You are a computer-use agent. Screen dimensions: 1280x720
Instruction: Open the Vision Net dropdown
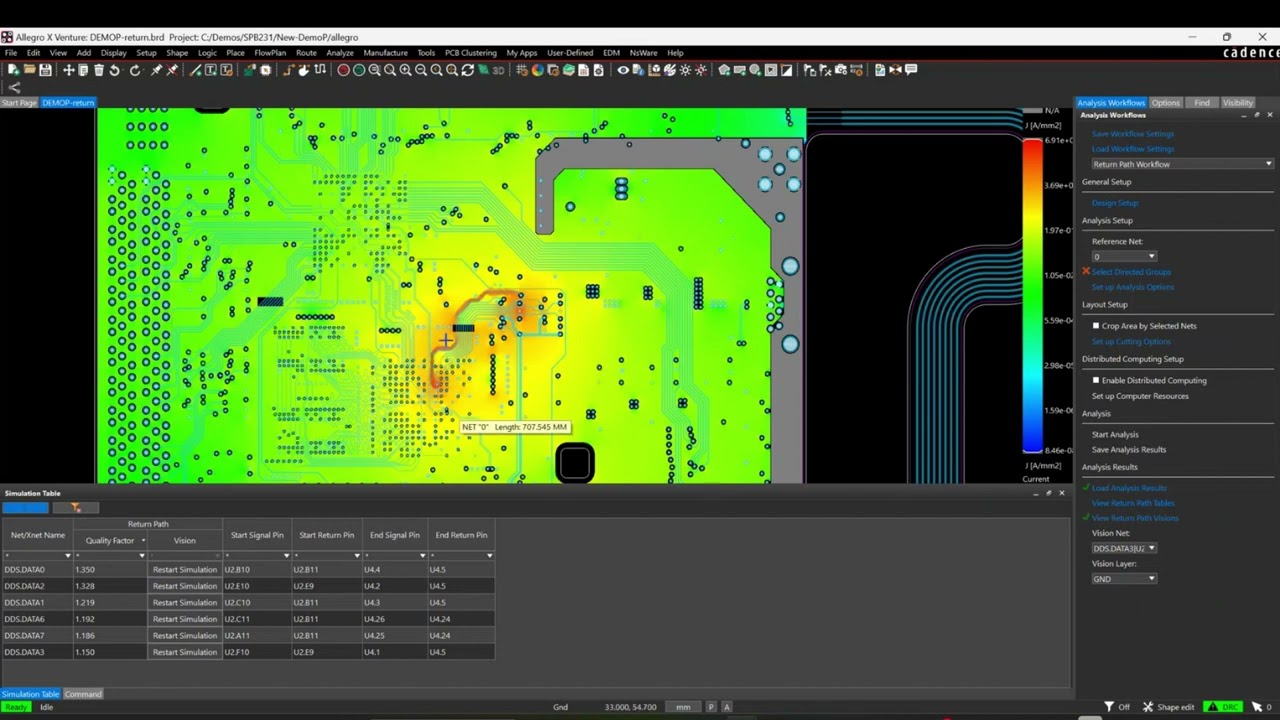click(1124, 548)
